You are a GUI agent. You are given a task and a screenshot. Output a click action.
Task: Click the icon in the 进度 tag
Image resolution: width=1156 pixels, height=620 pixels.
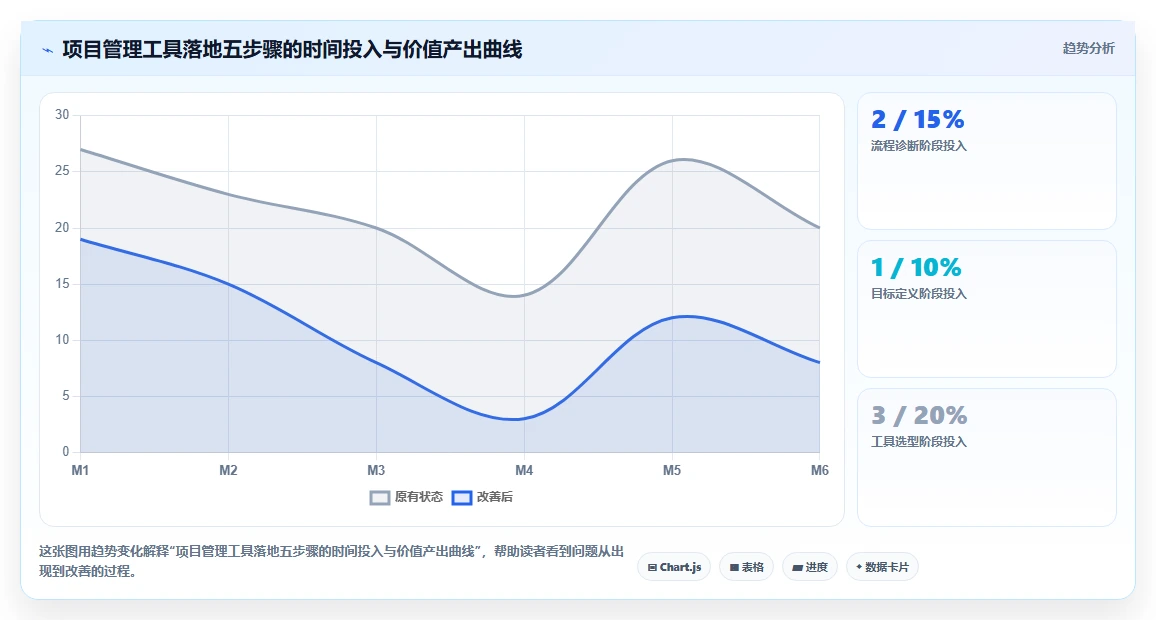[797, 568]
